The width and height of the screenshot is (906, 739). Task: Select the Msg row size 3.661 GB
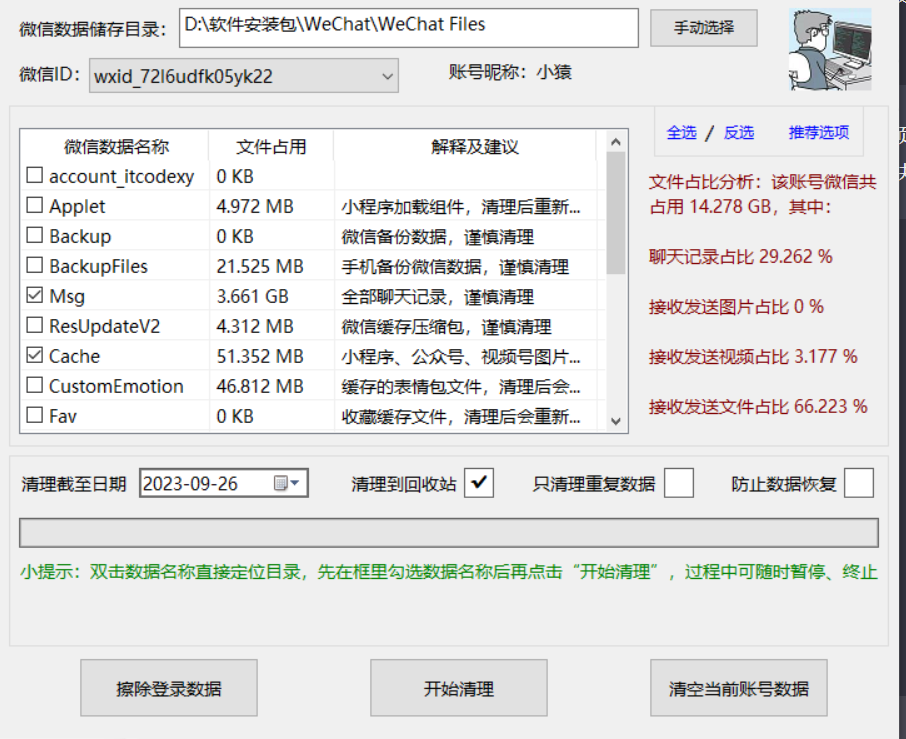253,296
